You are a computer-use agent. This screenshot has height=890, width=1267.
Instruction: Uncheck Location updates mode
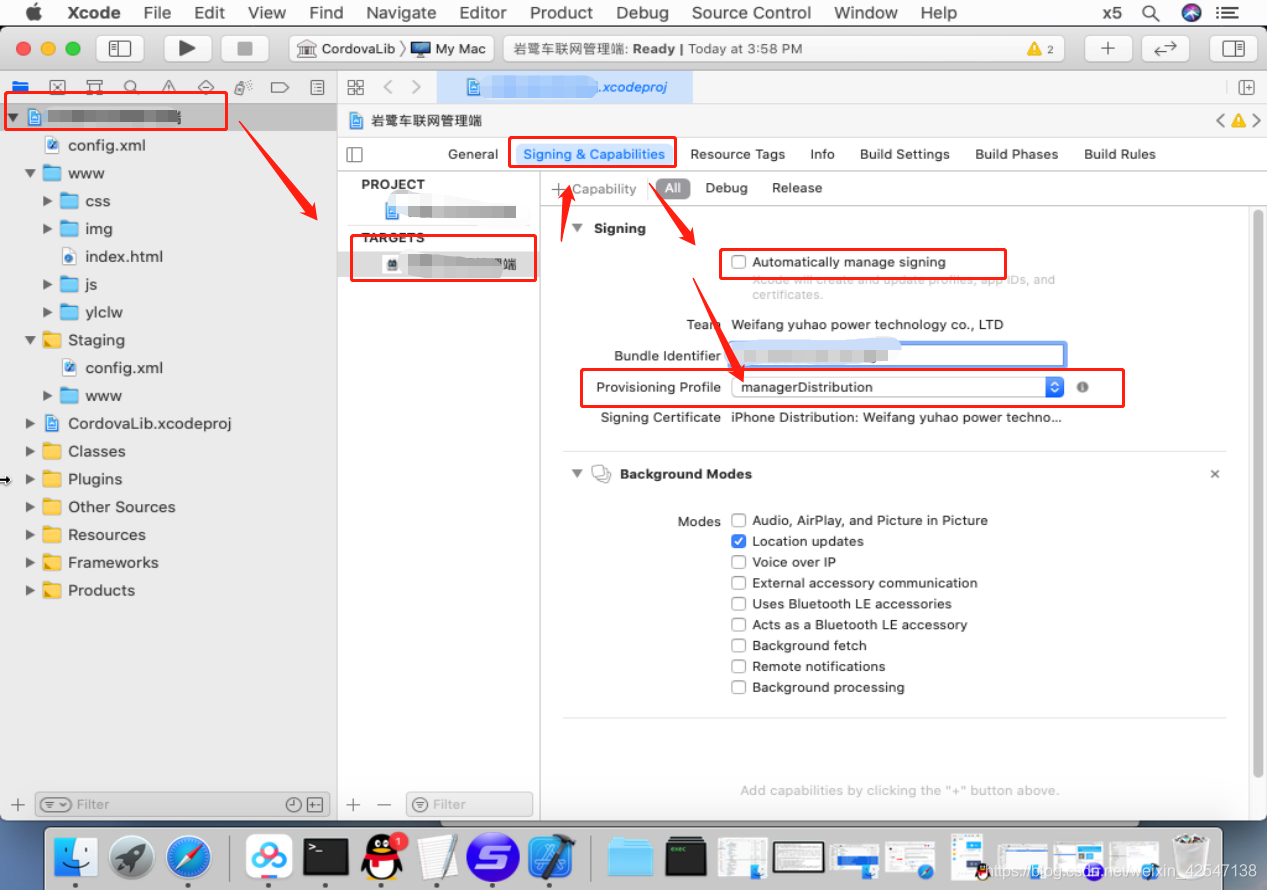coord(738,541)
